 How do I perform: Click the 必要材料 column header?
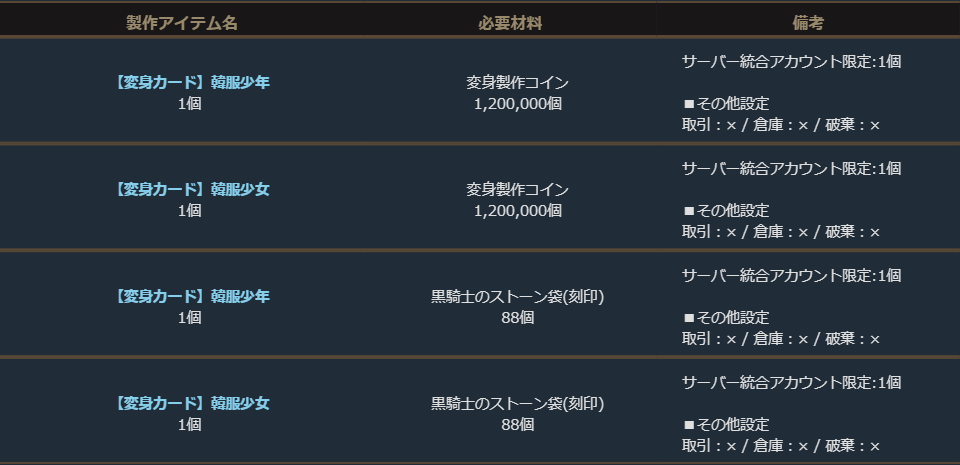[x=517, y=23]
